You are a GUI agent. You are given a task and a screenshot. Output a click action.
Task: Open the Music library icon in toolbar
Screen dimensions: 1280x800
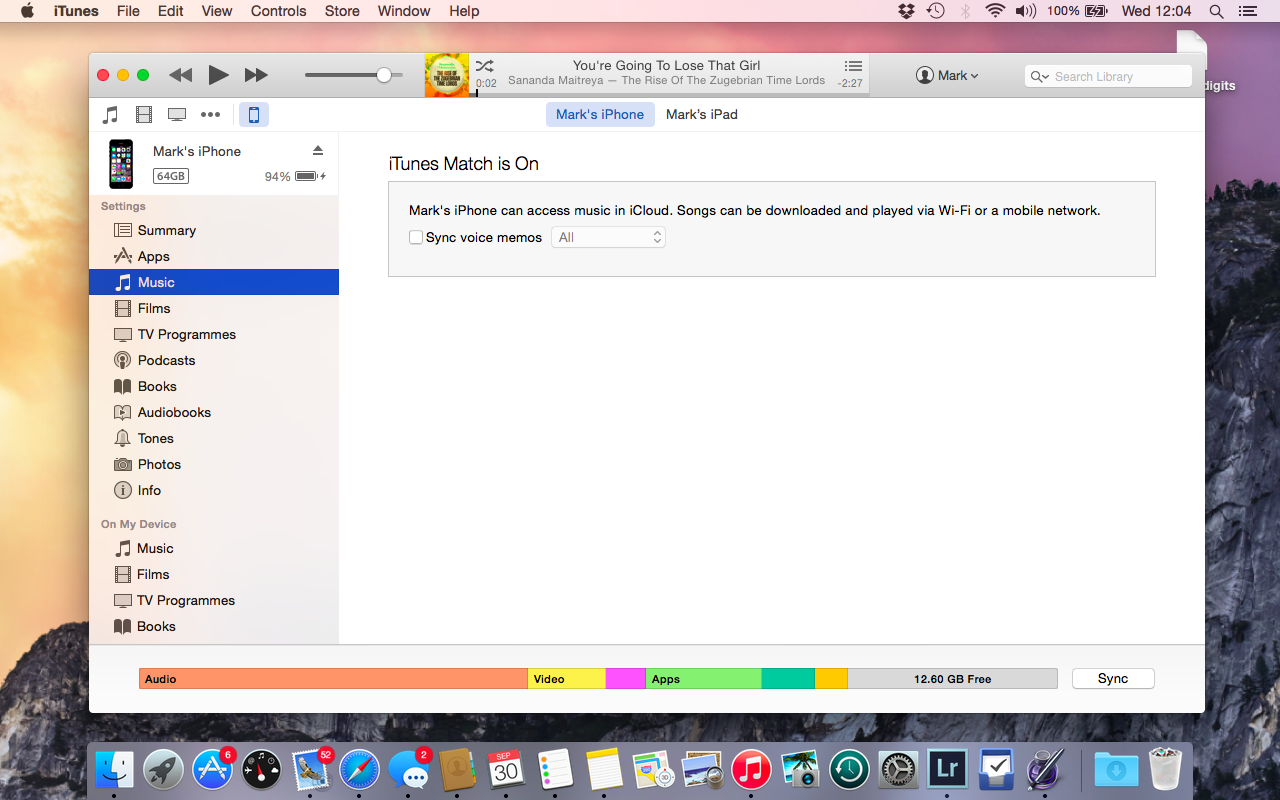pos(111,114)
